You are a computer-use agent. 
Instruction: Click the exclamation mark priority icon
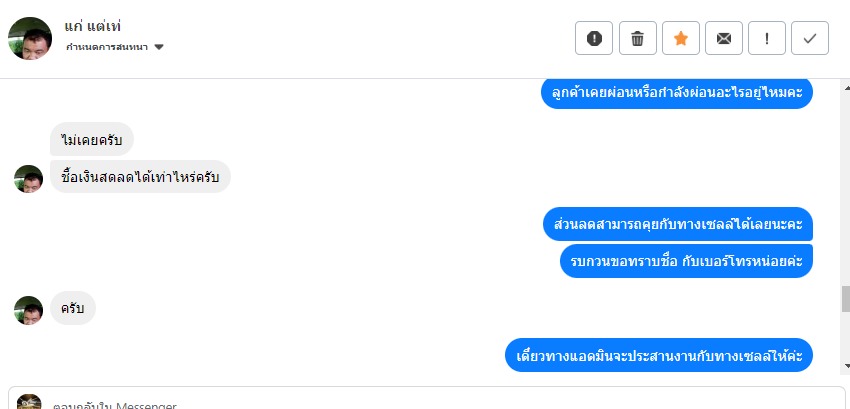coord(766,38)
